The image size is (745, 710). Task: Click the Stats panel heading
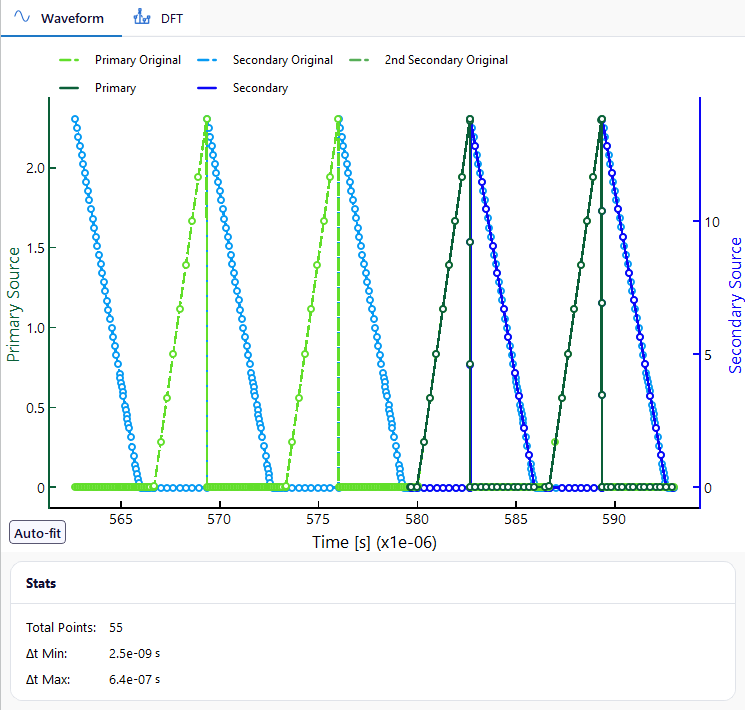point(41,583)
